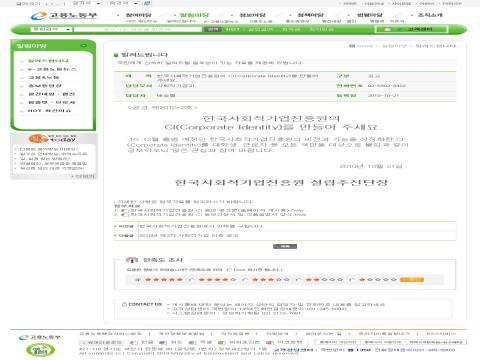Open middle related-sites dropdown in footer
Viewport: 480px width, 360px height.
383,342
